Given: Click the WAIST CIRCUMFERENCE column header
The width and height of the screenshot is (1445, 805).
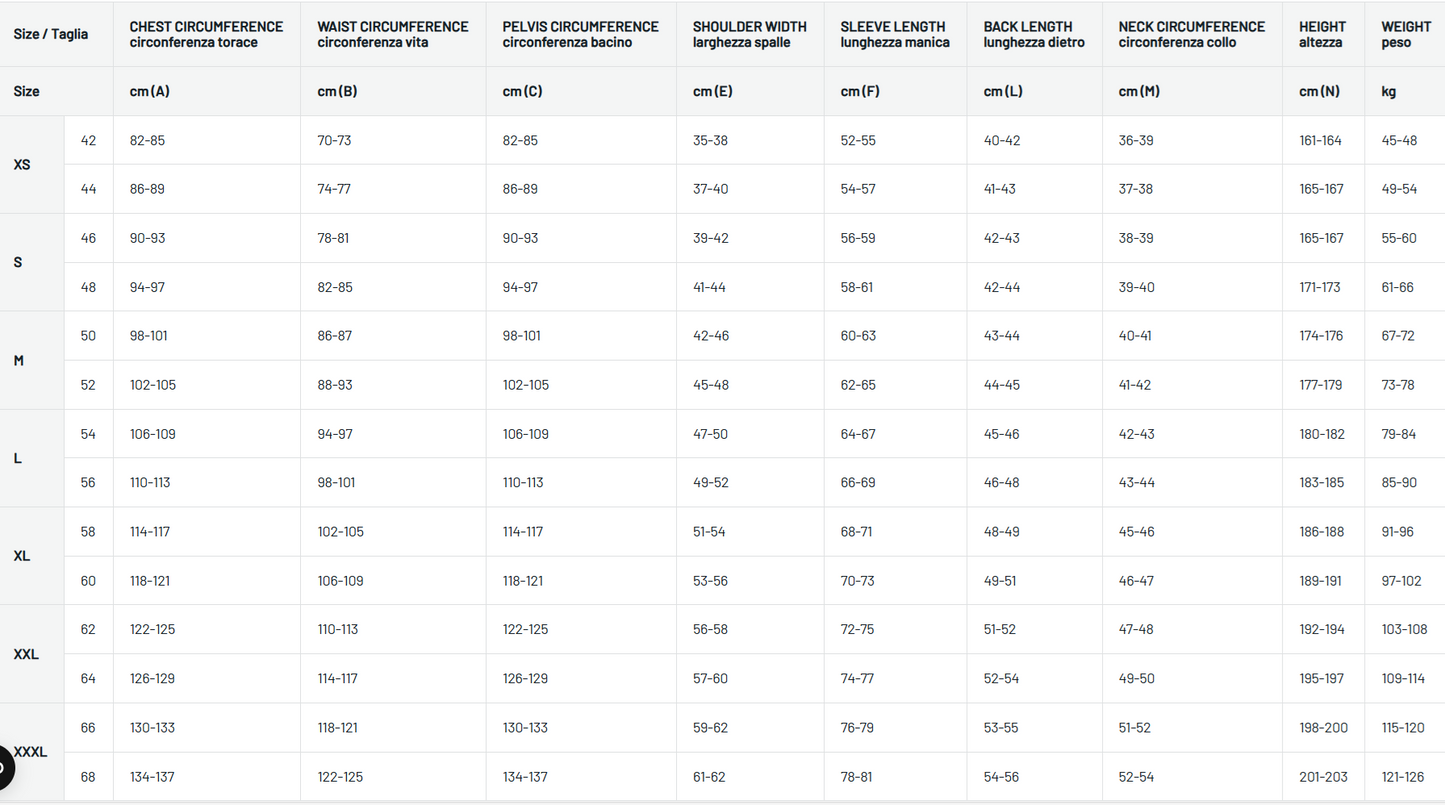Looking at the screenshot, I should (x=392, y=34).
